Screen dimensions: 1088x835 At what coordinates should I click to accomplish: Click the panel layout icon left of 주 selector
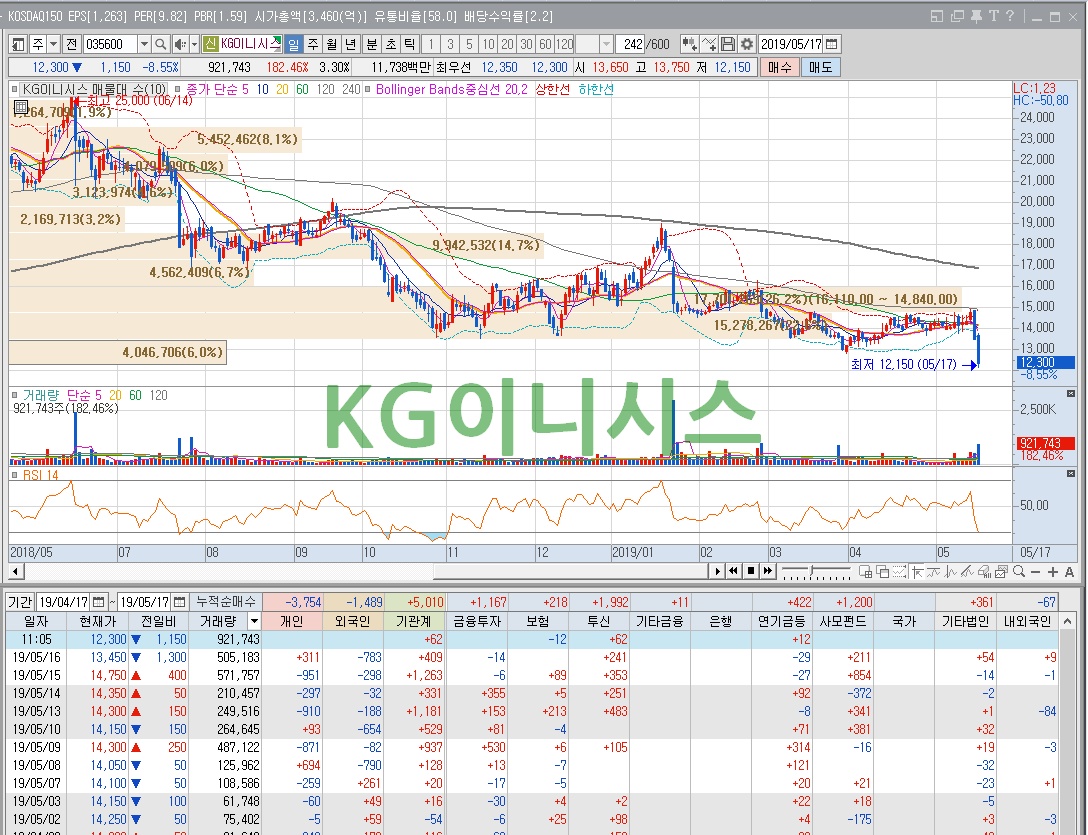click(18, 44)
